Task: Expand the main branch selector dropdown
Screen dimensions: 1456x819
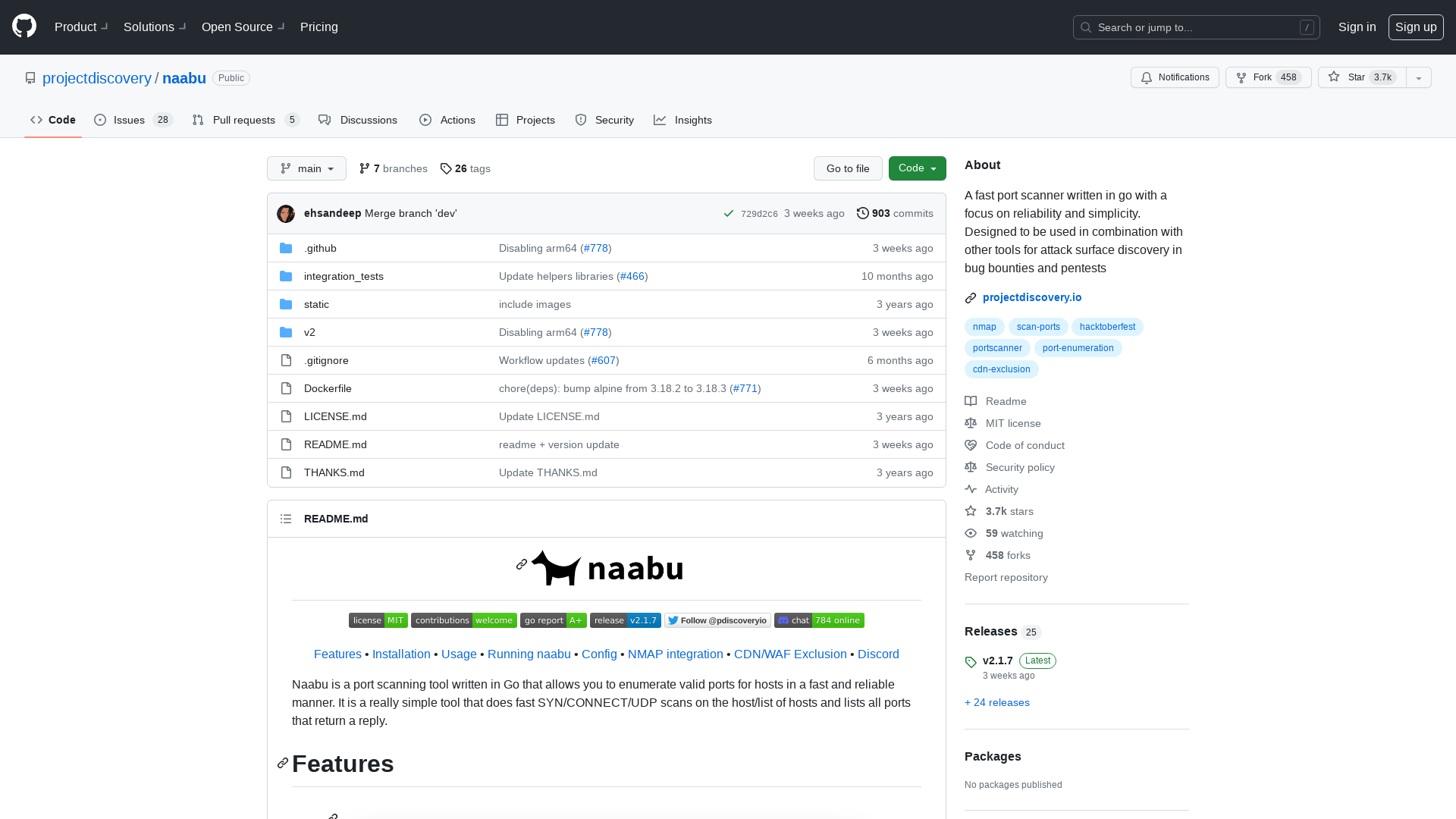Action: point(307,168)
